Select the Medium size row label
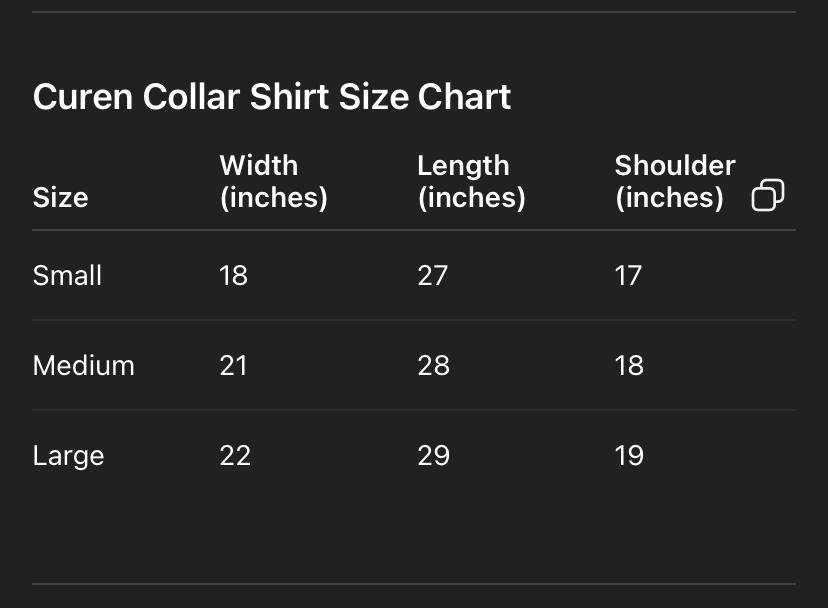The height and width of the screenshot is (608, 828). pyautogui.click(x=84, y=365)
